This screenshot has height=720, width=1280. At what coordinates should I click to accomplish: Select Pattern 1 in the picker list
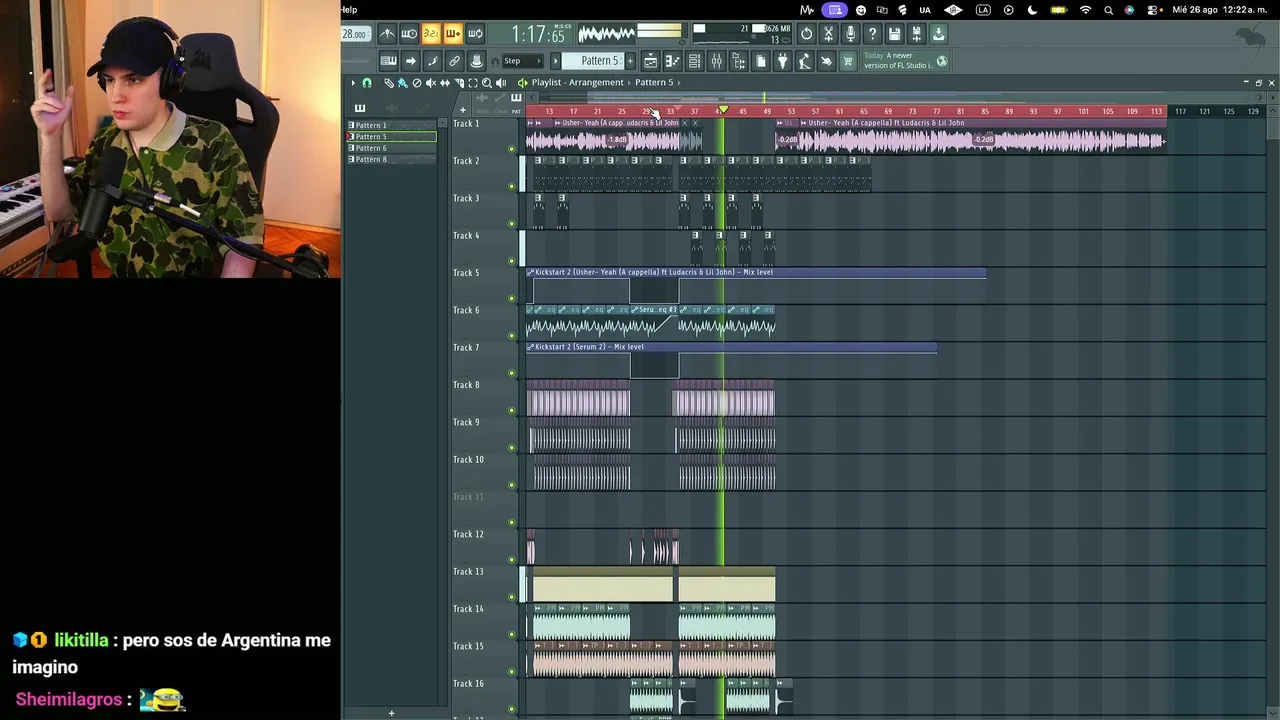[x=392, y=125]
